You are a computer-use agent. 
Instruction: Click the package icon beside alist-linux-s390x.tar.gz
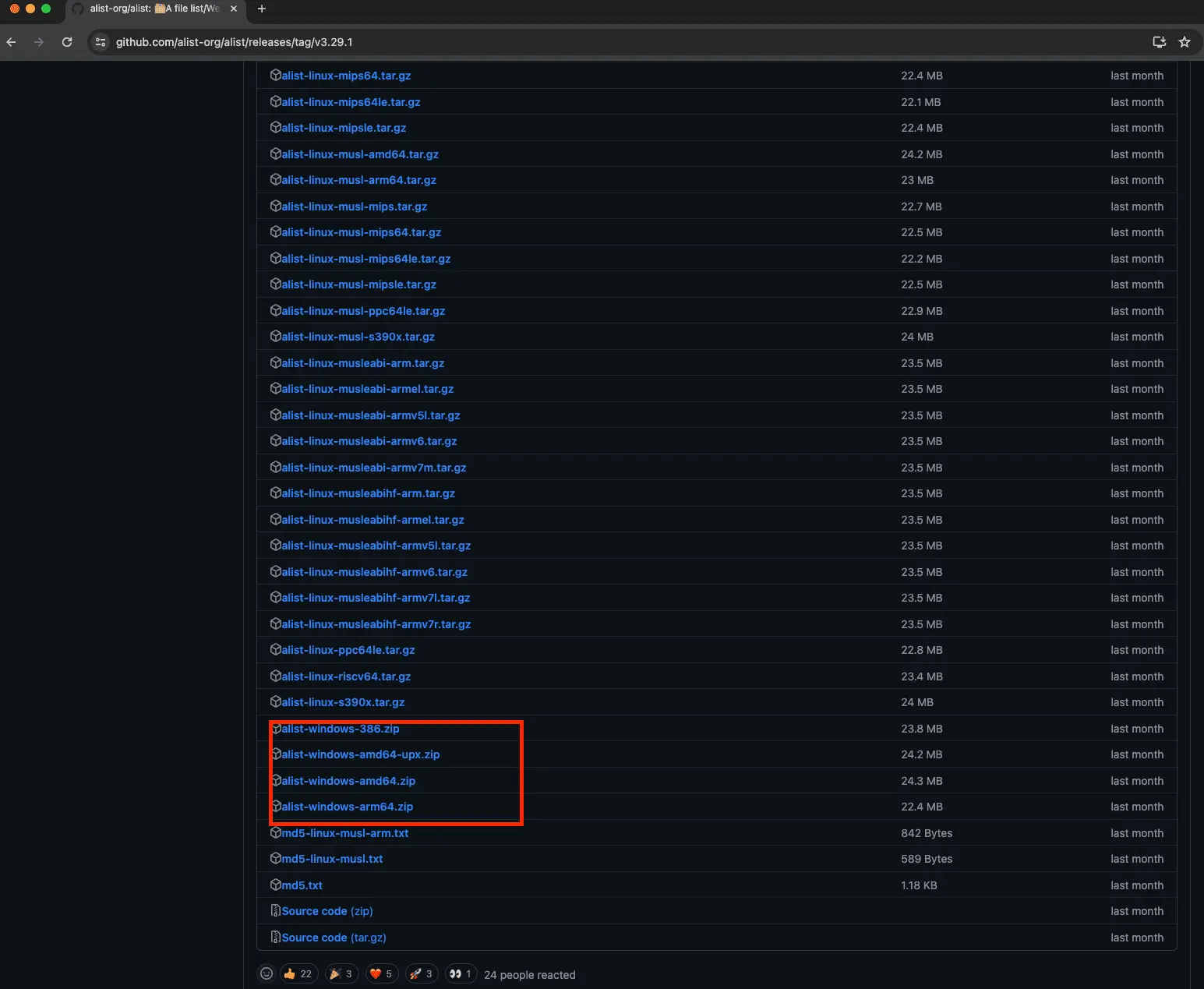275,701
